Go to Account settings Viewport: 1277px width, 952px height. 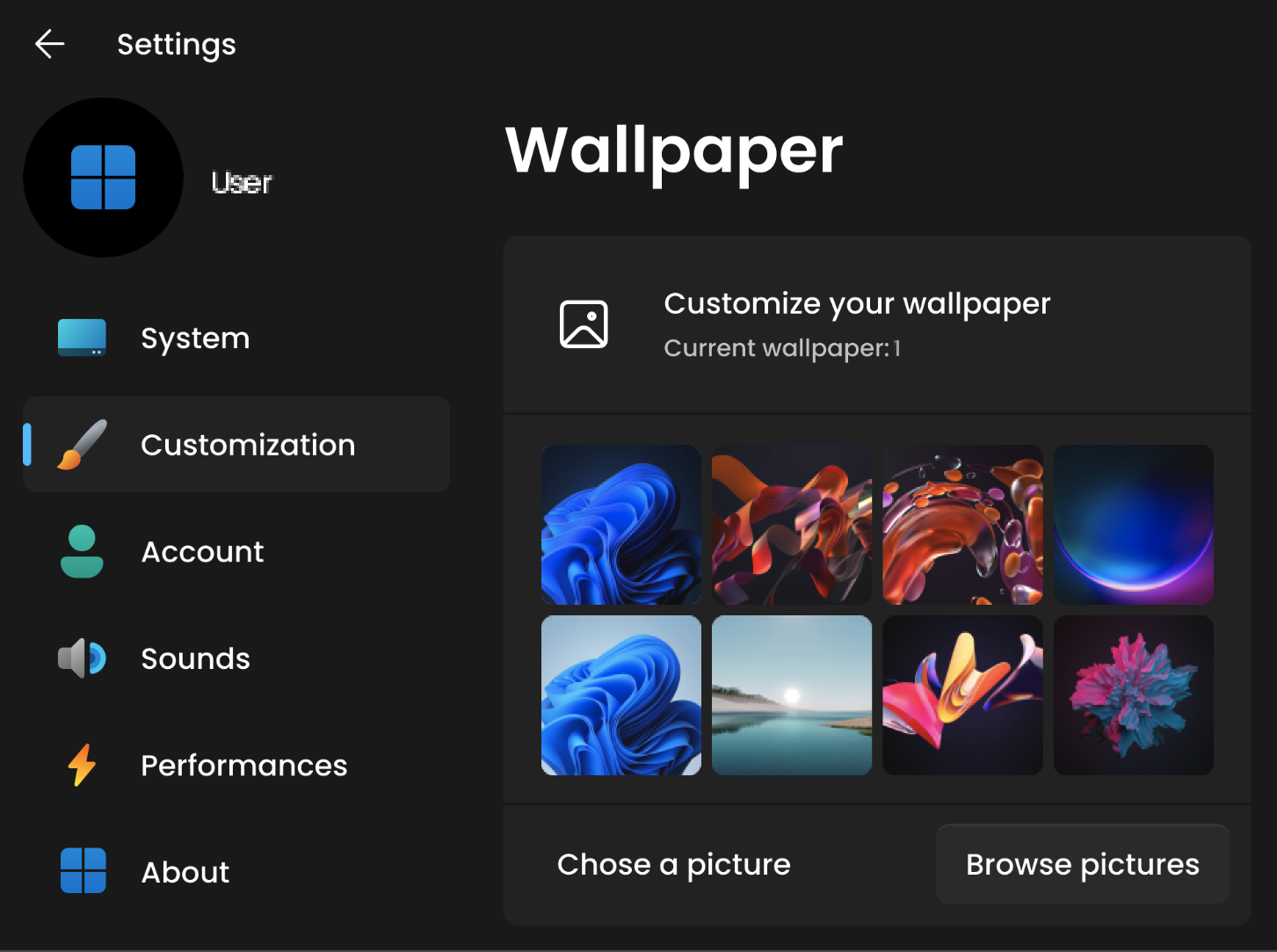pos(202,552)
